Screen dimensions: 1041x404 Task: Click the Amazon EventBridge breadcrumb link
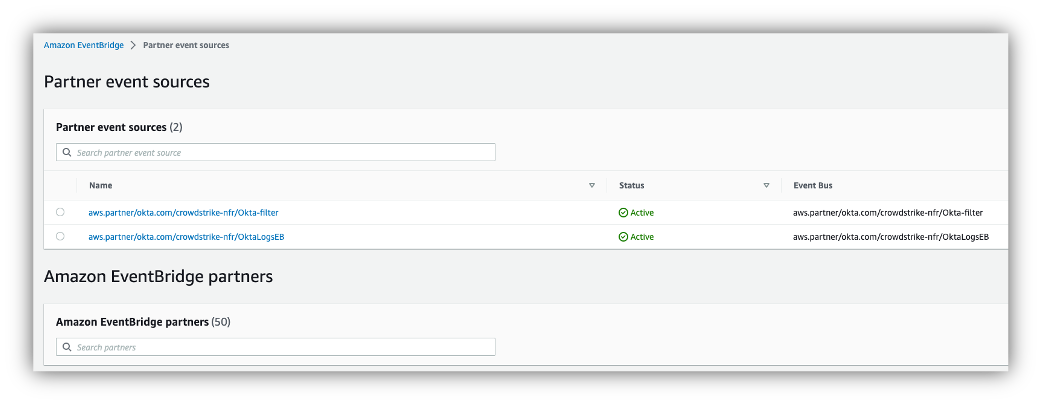pyautogui.click(x=83, y=46)
